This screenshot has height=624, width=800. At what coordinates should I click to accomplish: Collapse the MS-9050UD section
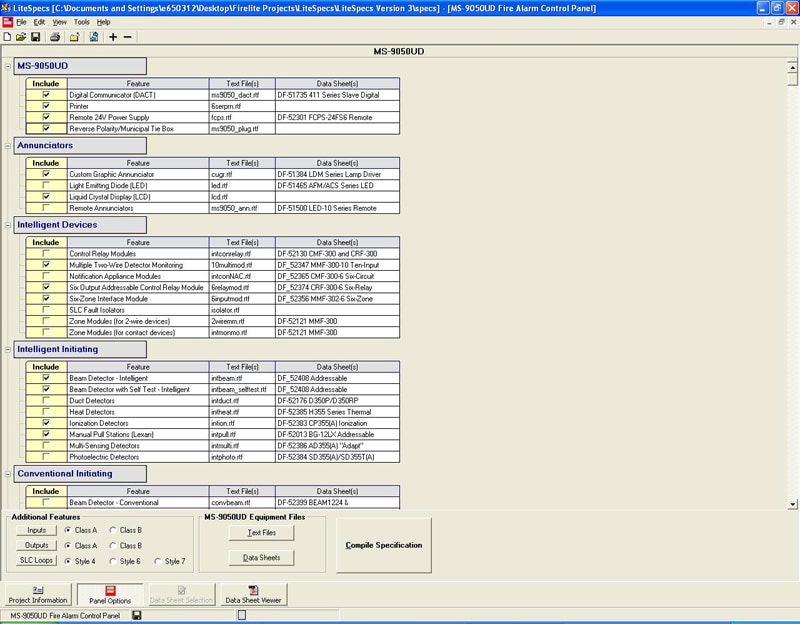tap(9, 66)
